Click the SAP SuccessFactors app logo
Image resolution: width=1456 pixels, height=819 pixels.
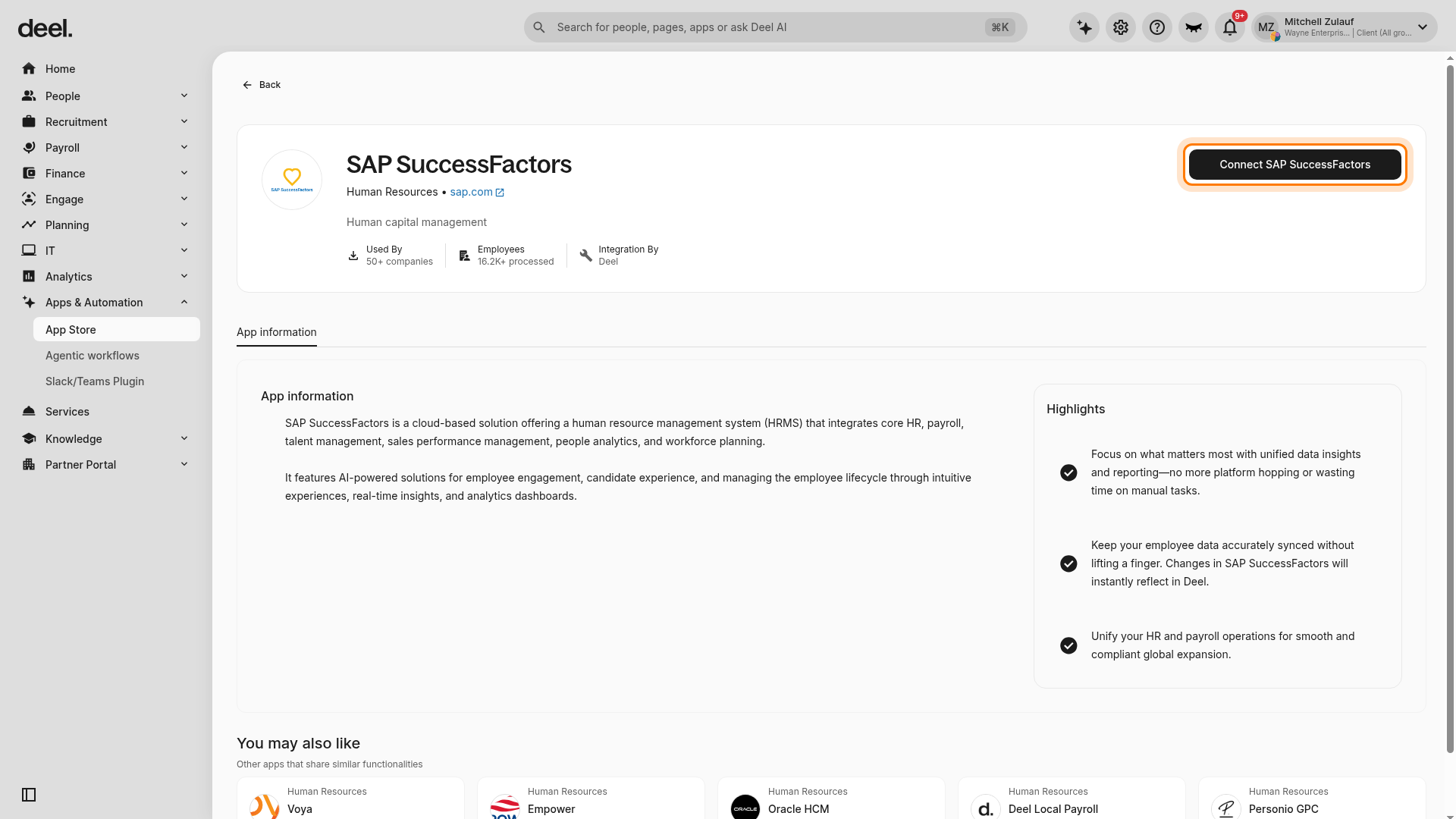(x=292, y=180)
